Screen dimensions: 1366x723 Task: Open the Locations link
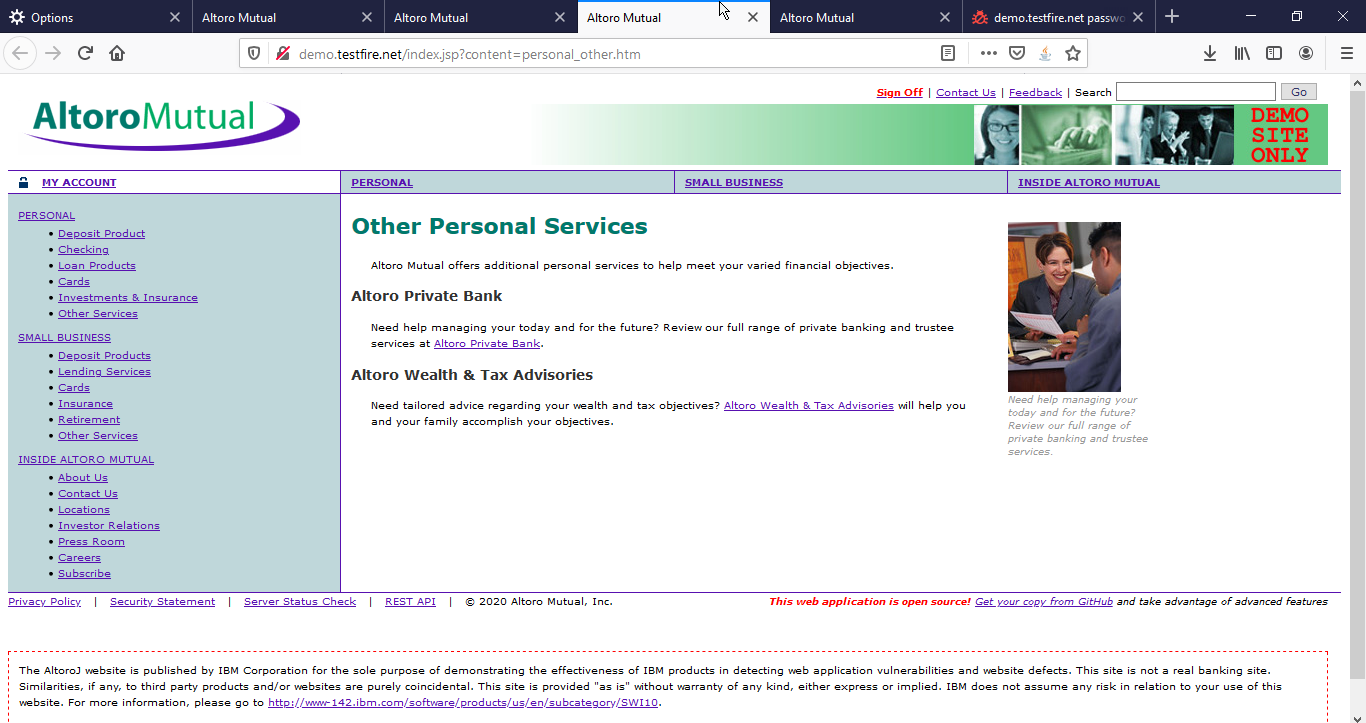point(84,509)
